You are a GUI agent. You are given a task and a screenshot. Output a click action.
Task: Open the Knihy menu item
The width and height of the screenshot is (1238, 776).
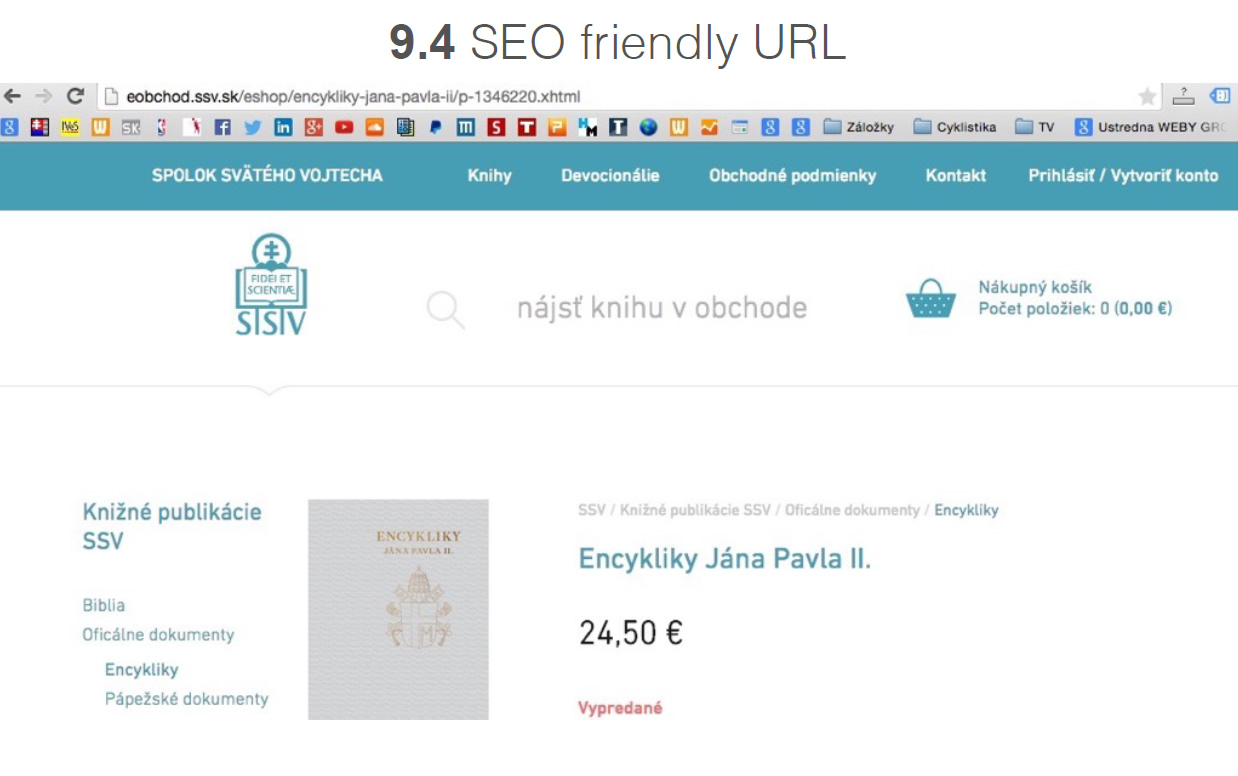489,175
